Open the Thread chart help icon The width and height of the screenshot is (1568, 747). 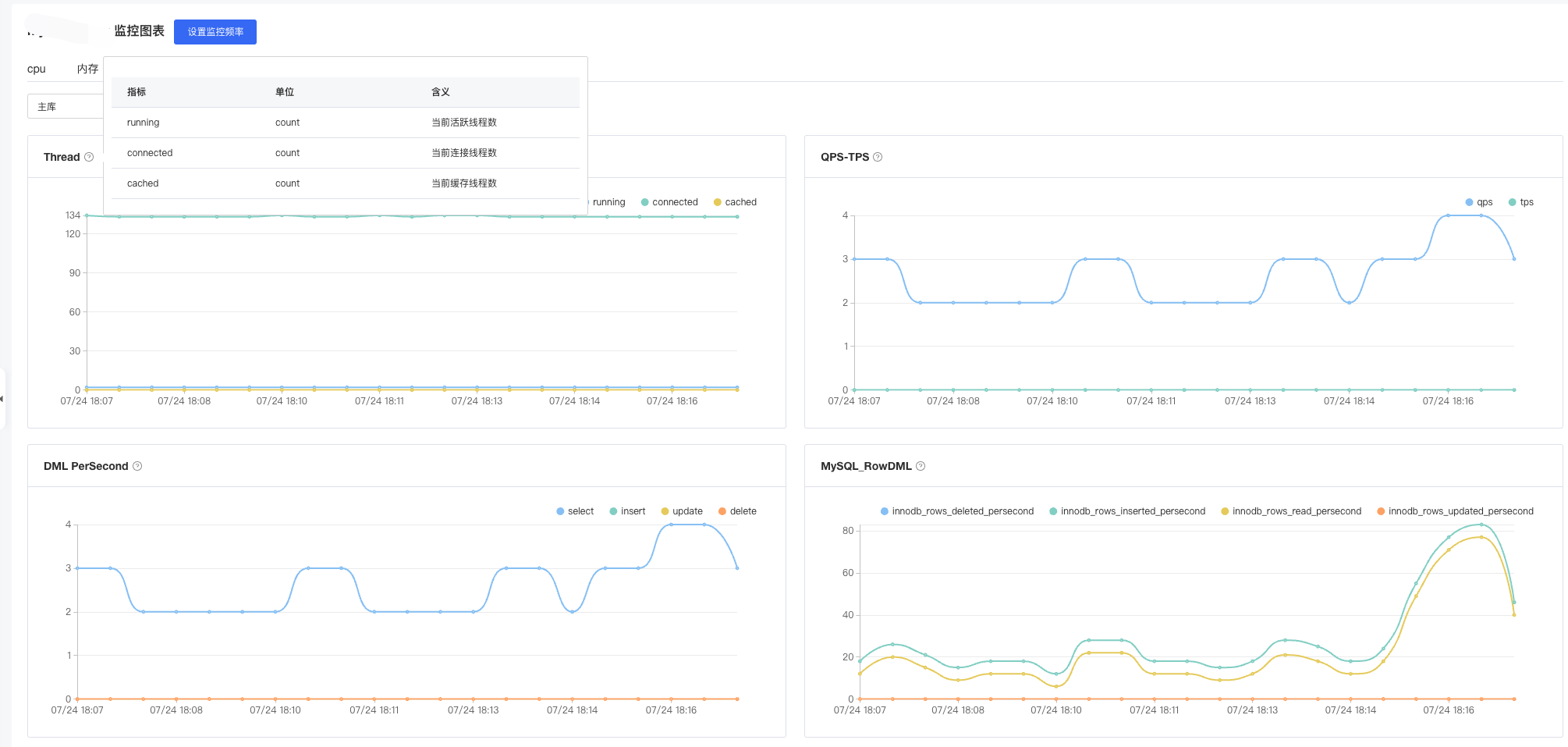point(89,157)
